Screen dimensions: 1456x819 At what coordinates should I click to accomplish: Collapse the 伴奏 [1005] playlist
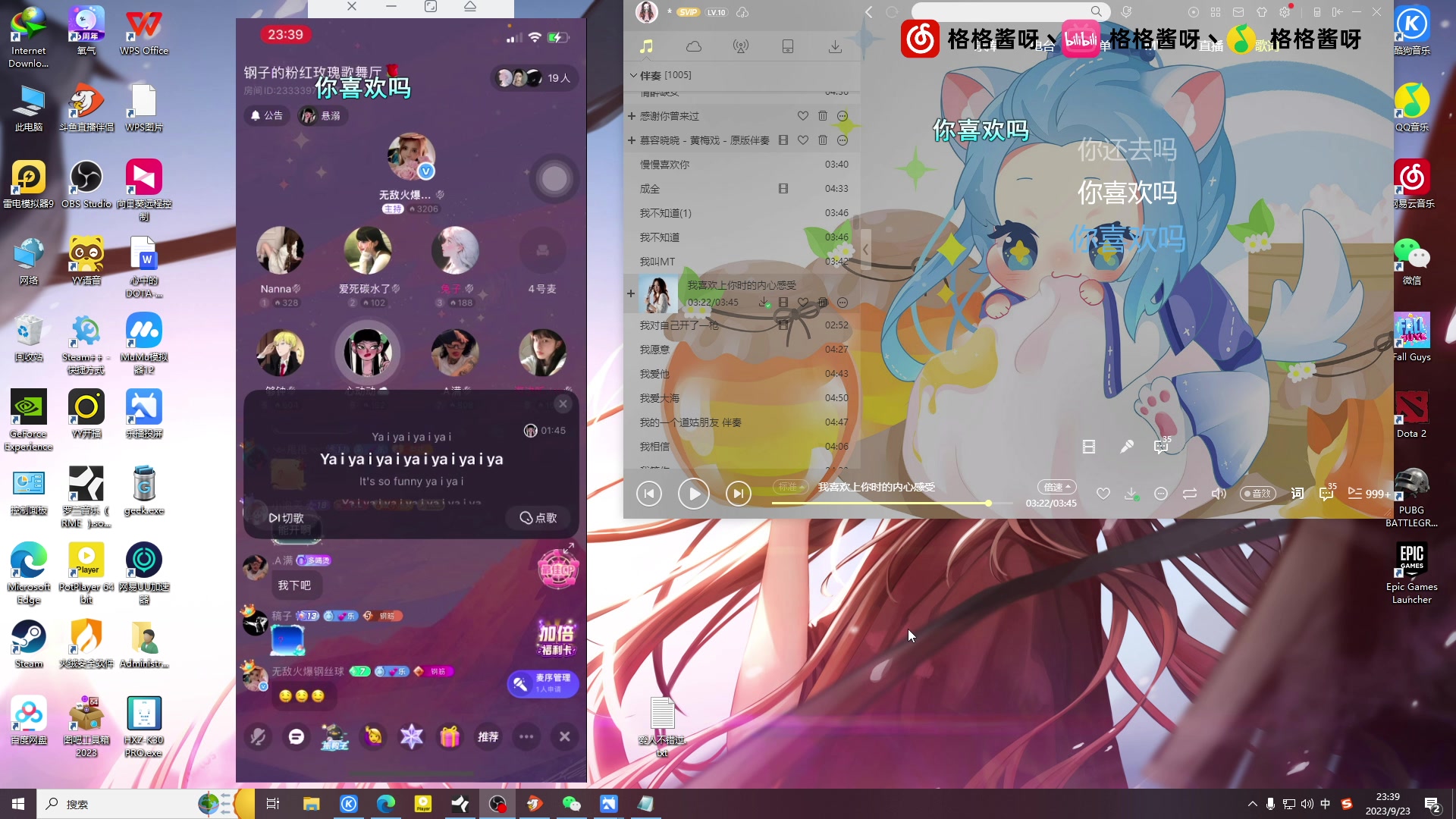tap(633, 75)
